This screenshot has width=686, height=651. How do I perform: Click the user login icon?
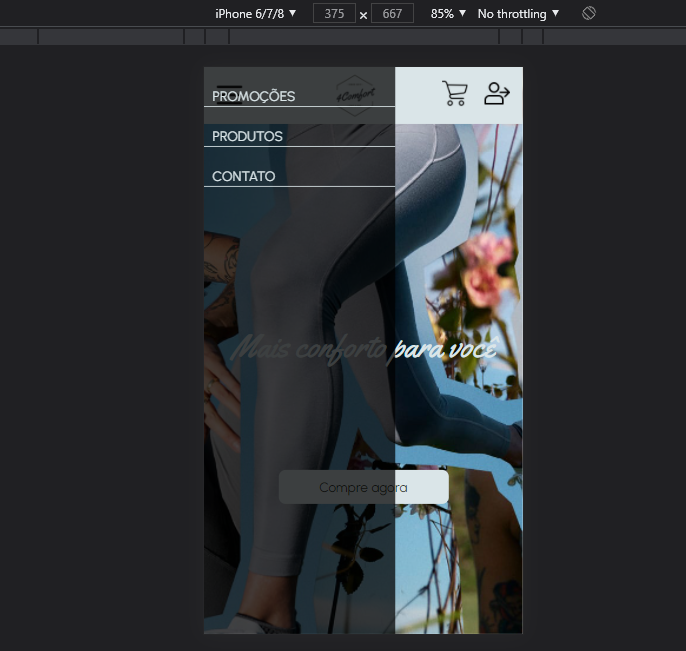(497, 93)
